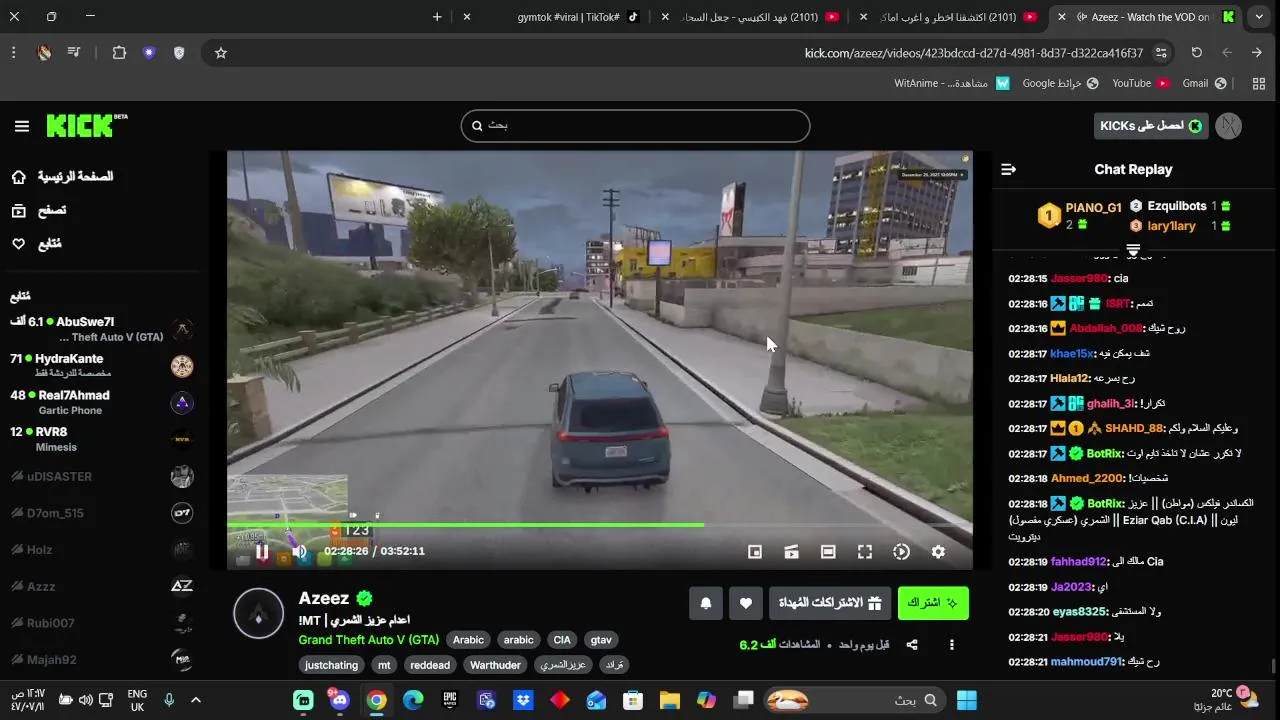The height and width of the screenshot is (720, 1280).
Task: Open HydraKante channel in sidebar
Action: coord(100,365)
